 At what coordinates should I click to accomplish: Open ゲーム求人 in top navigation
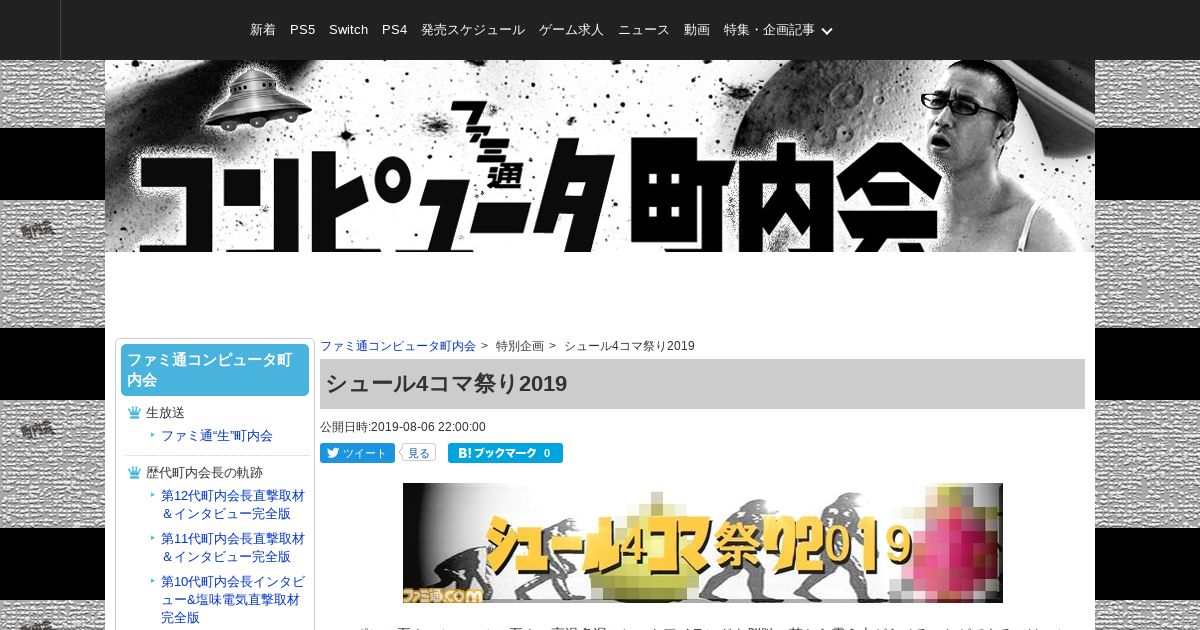tap(571, 30)
